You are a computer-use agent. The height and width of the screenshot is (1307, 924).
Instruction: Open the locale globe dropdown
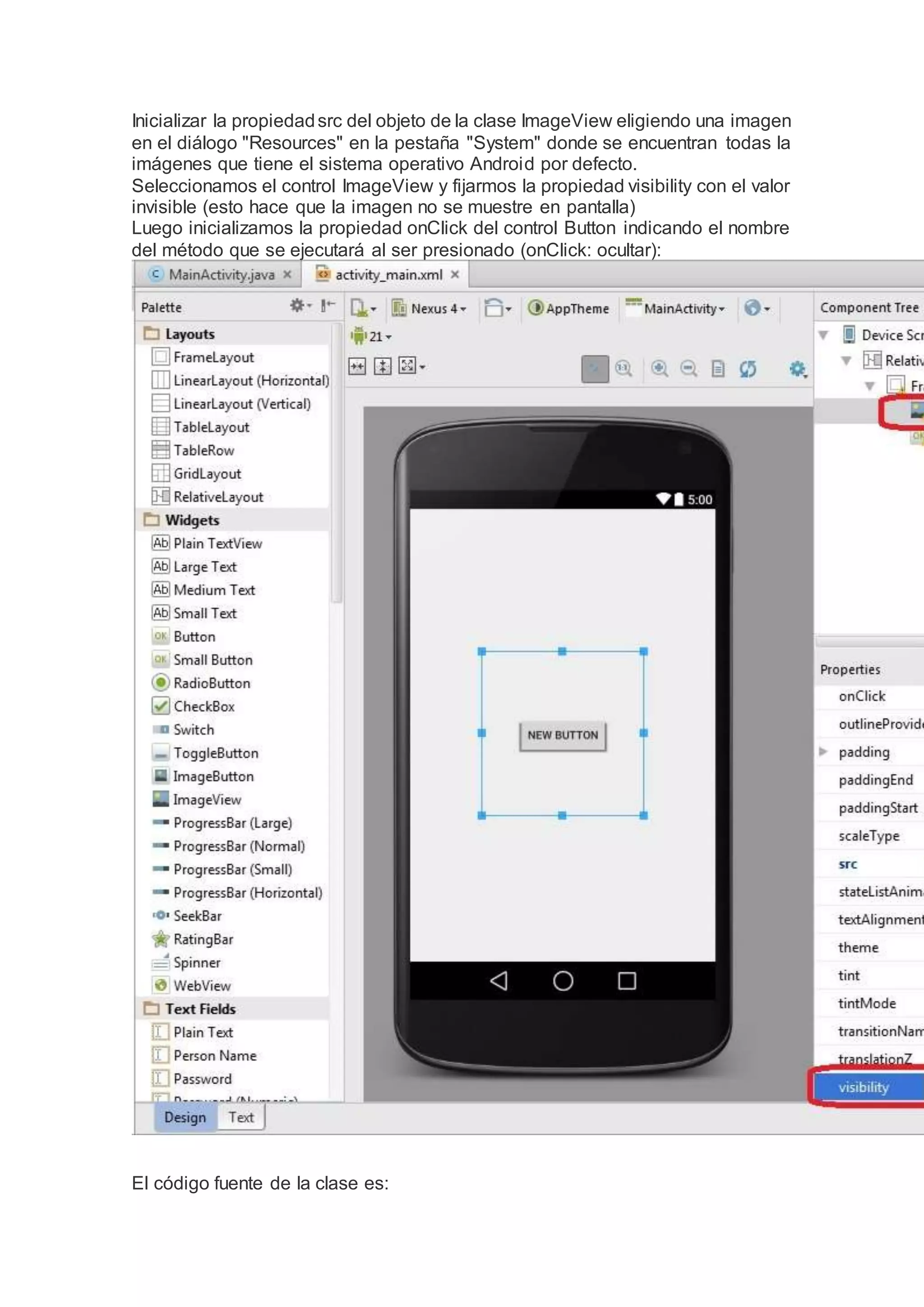click(758, 309)
